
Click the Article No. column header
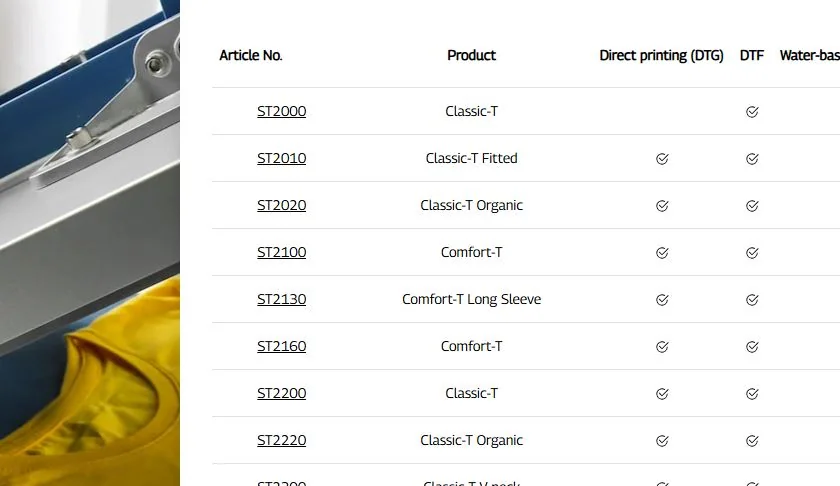click(x=251, y=55)
